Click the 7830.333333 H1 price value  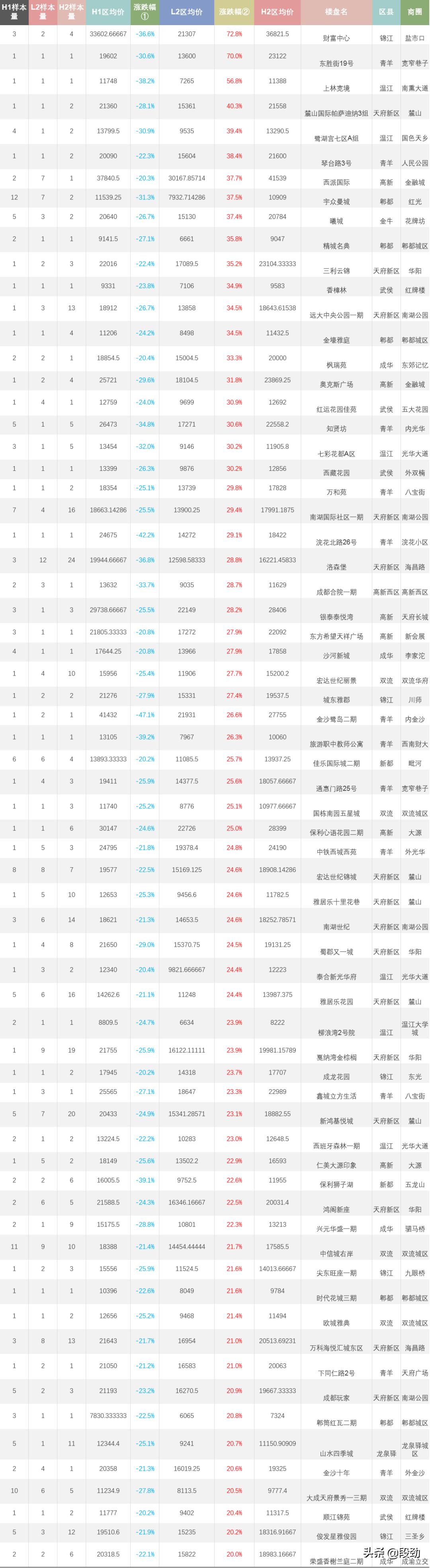point(108,1416)
